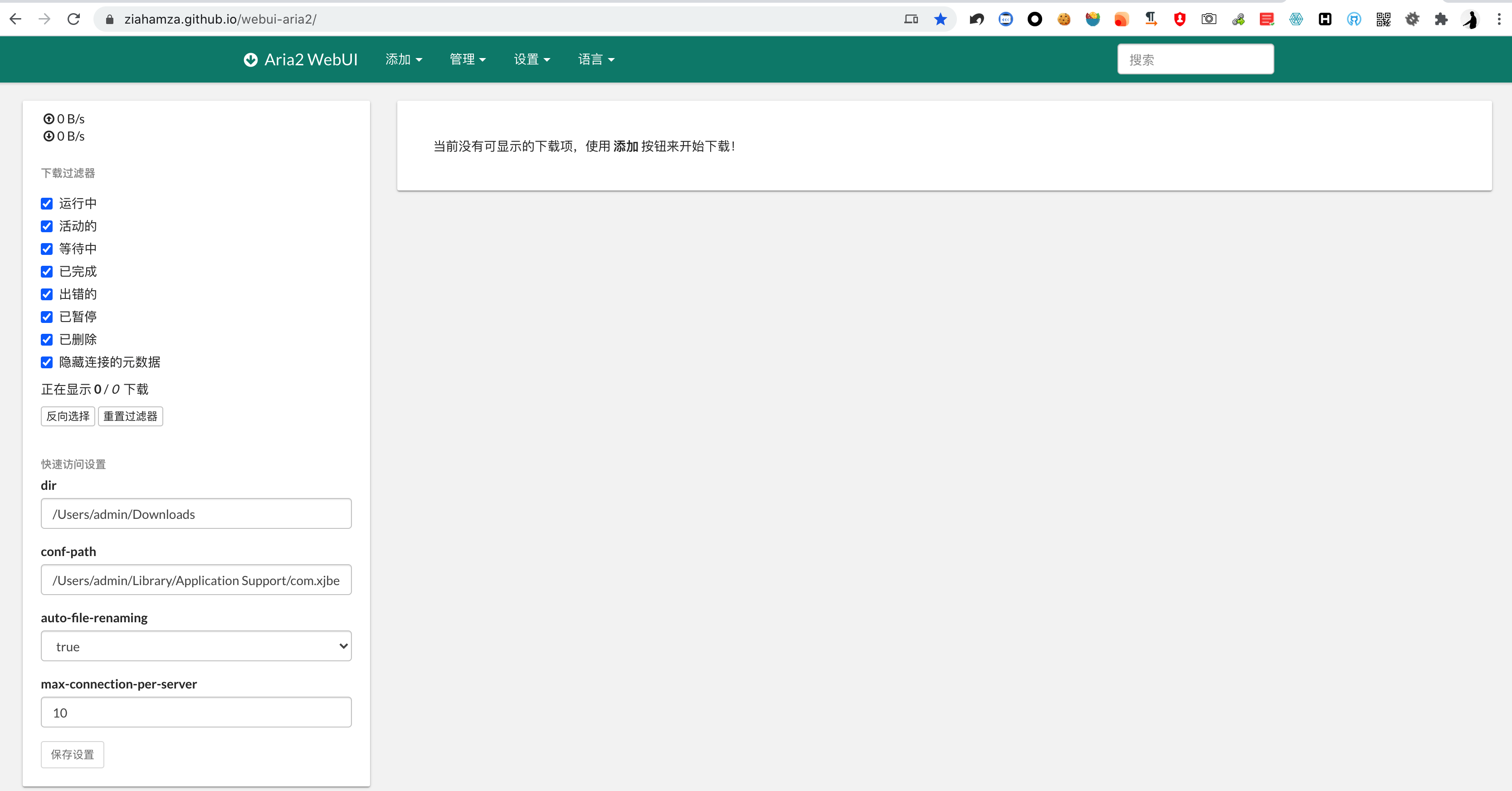Expand the auto-file-renaming select box
The height and width of the screenshot is (791, 1512).
point(196,646)
